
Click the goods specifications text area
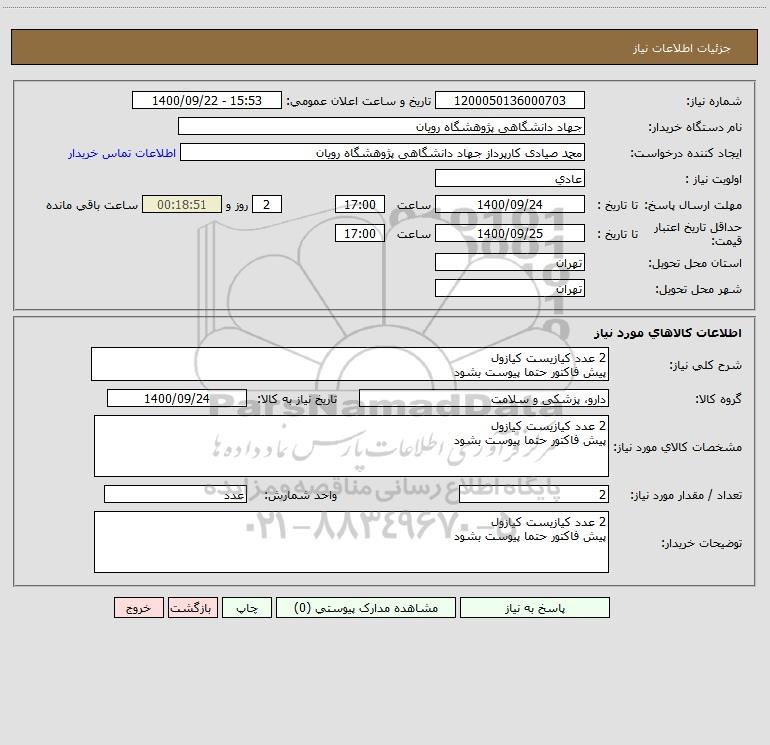point(351,446)
